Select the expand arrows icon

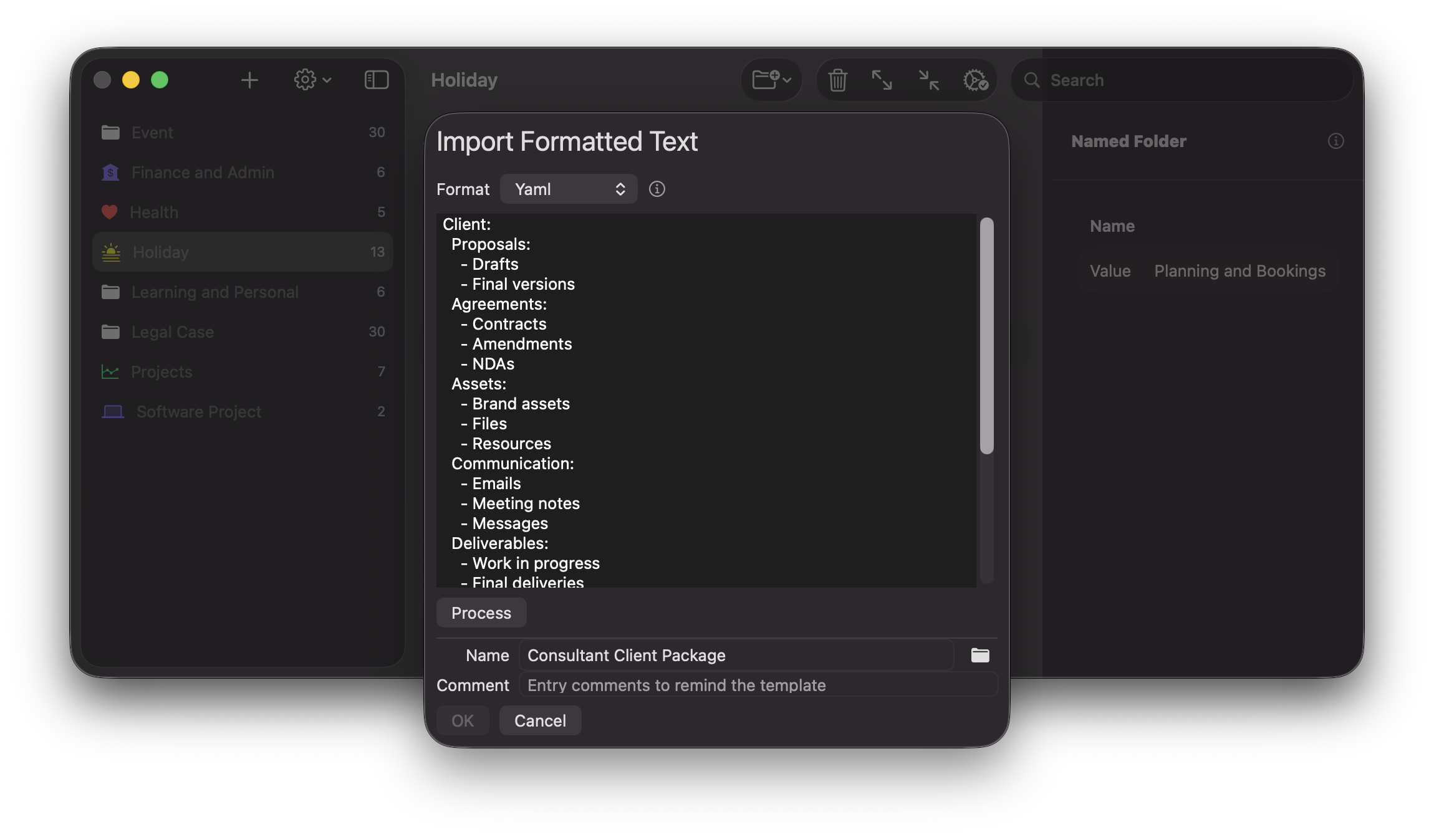pyautogui.click(x=882, y=80)
